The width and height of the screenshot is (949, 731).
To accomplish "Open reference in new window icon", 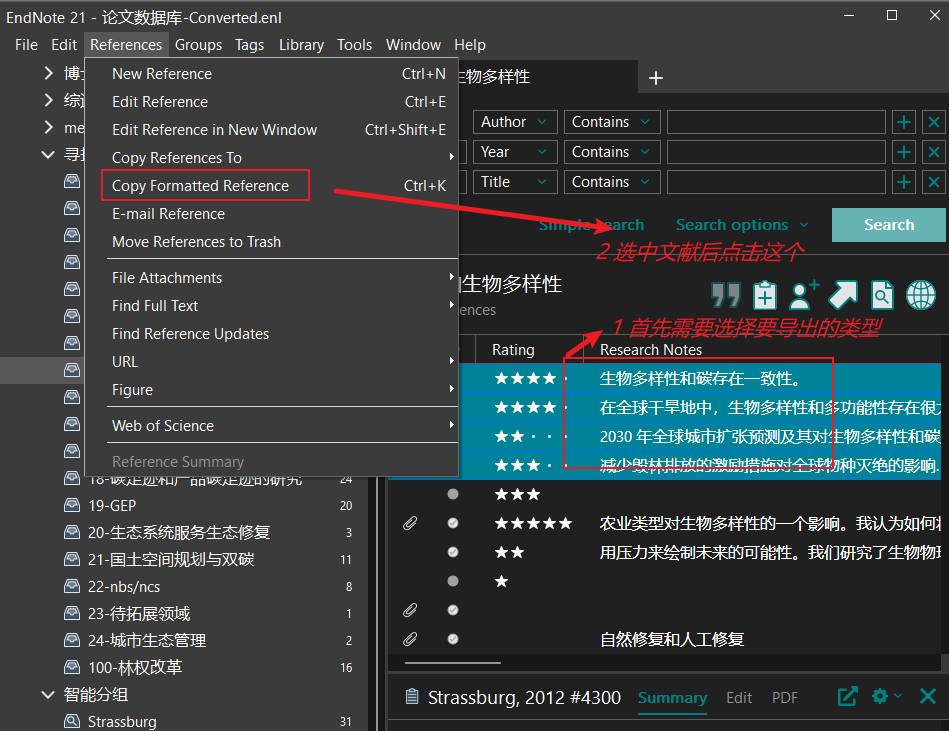I will click(847, 697).
